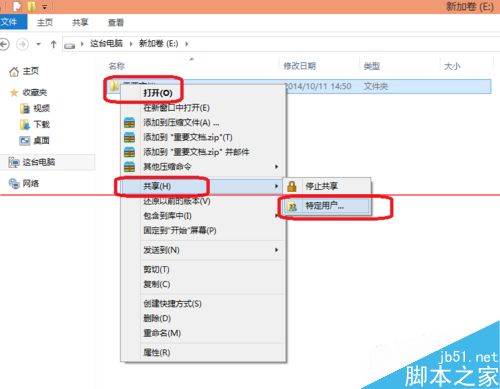The image size is (500, 389).
Task: Select 网络 in the navigation pane
Action: 31,183
